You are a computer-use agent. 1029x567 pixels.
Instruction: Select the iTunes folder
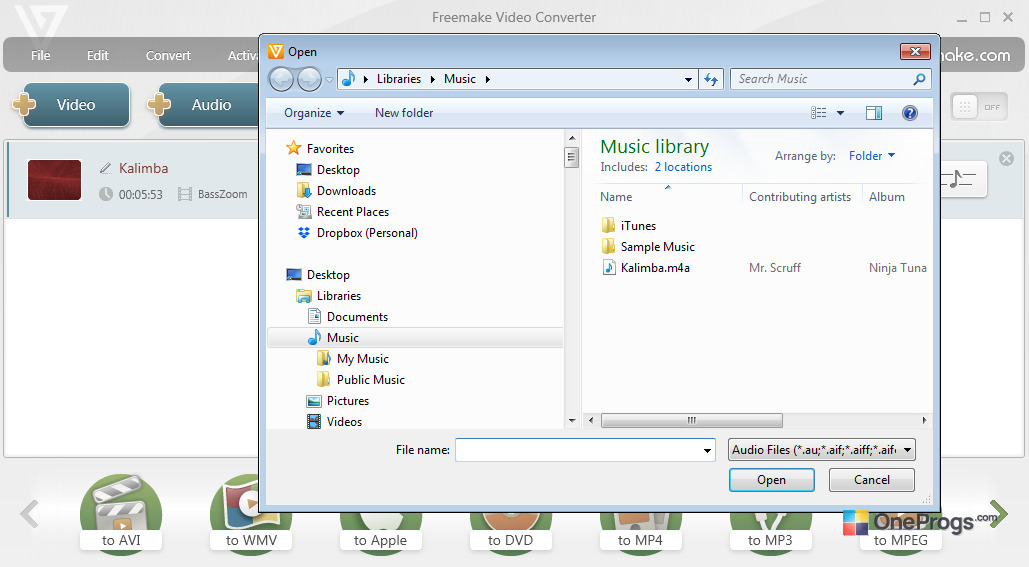tap(638, 226)
